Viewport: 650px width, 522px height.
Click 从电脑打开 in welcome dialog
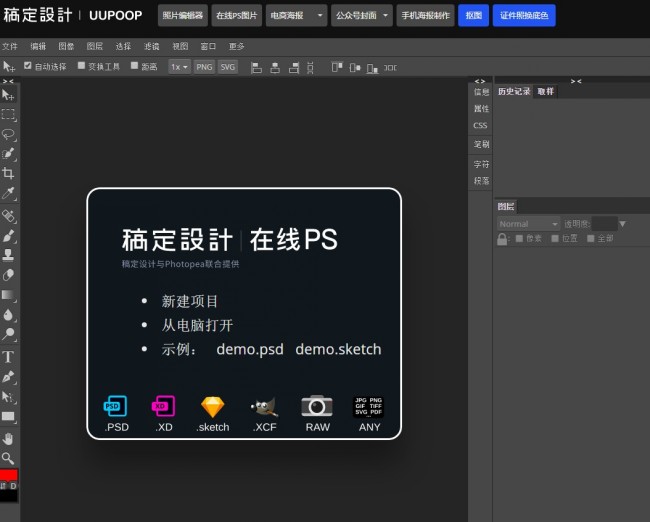click(197, 325)
